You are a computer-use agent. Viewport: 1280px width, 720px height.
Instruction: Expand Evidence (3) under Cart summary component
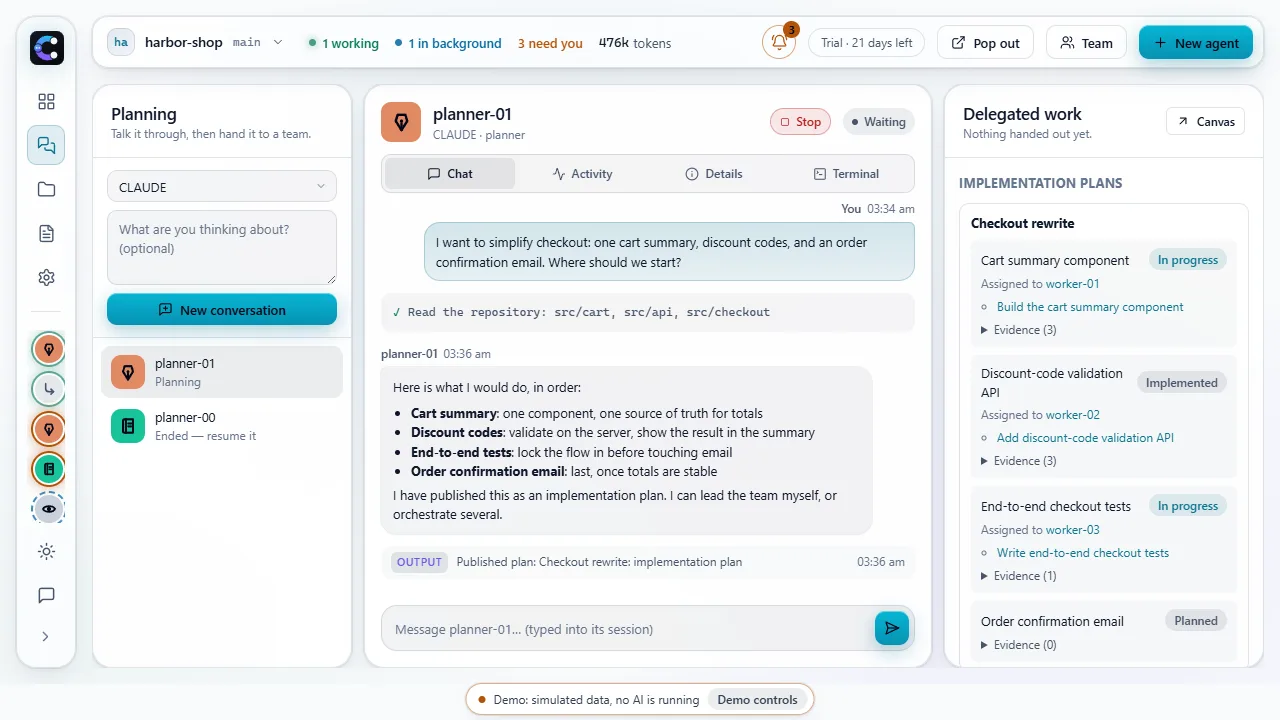point(1019,330)
